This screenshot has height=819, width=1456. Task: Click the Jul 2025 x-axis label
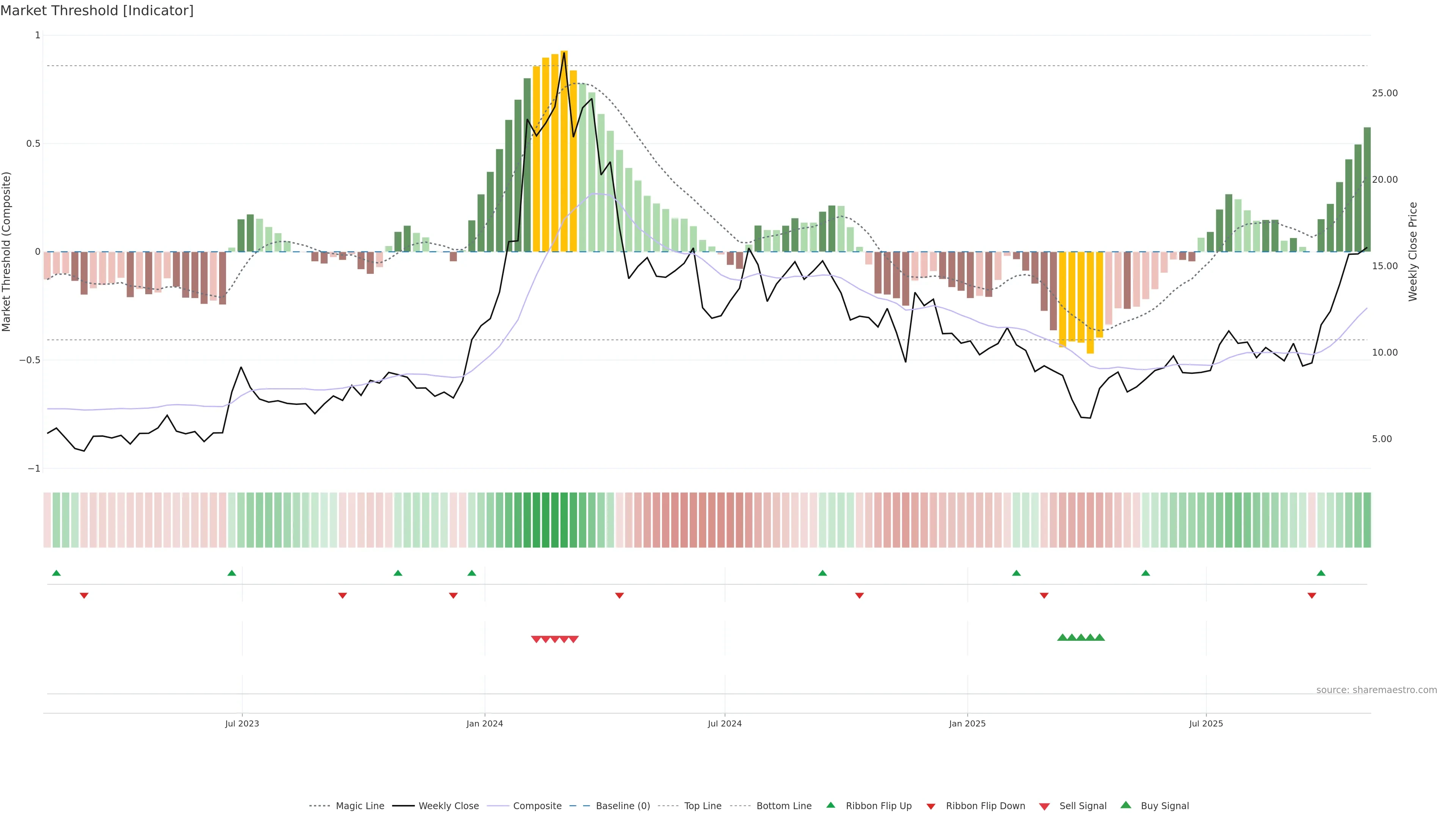(x=1206, y=723)
